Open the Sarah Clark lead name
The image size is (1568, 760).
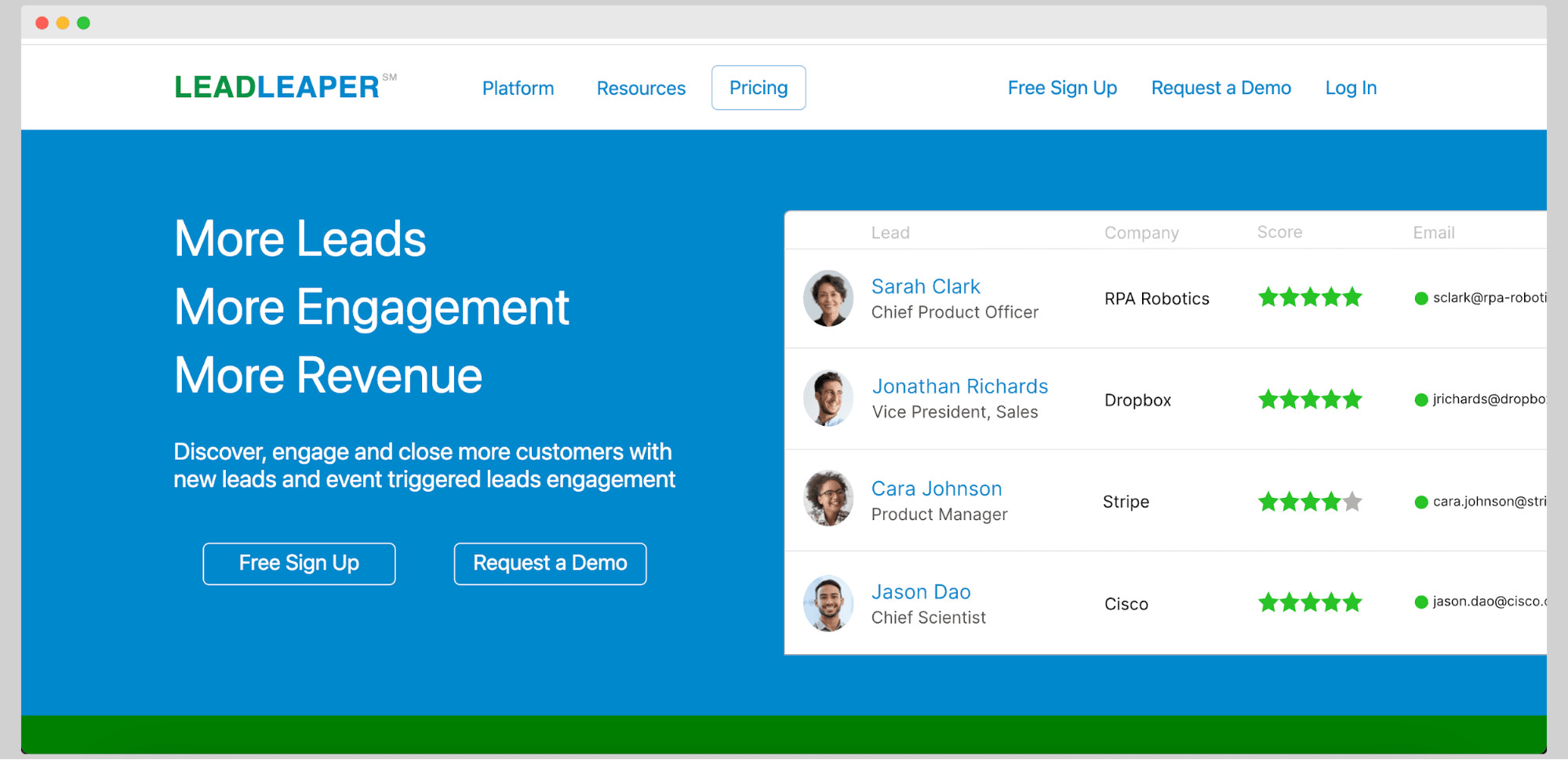(x=926, y=286)
